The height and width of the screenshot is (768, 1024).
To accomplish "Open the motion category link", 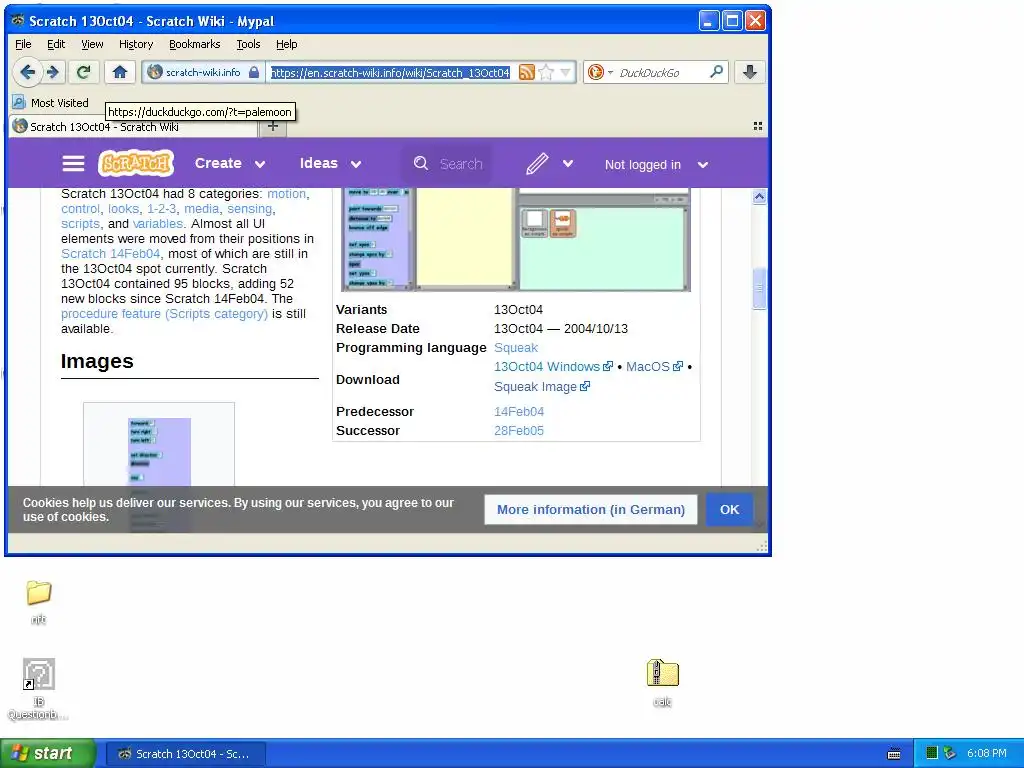I will pyautogui.click(x=286, y=193).
